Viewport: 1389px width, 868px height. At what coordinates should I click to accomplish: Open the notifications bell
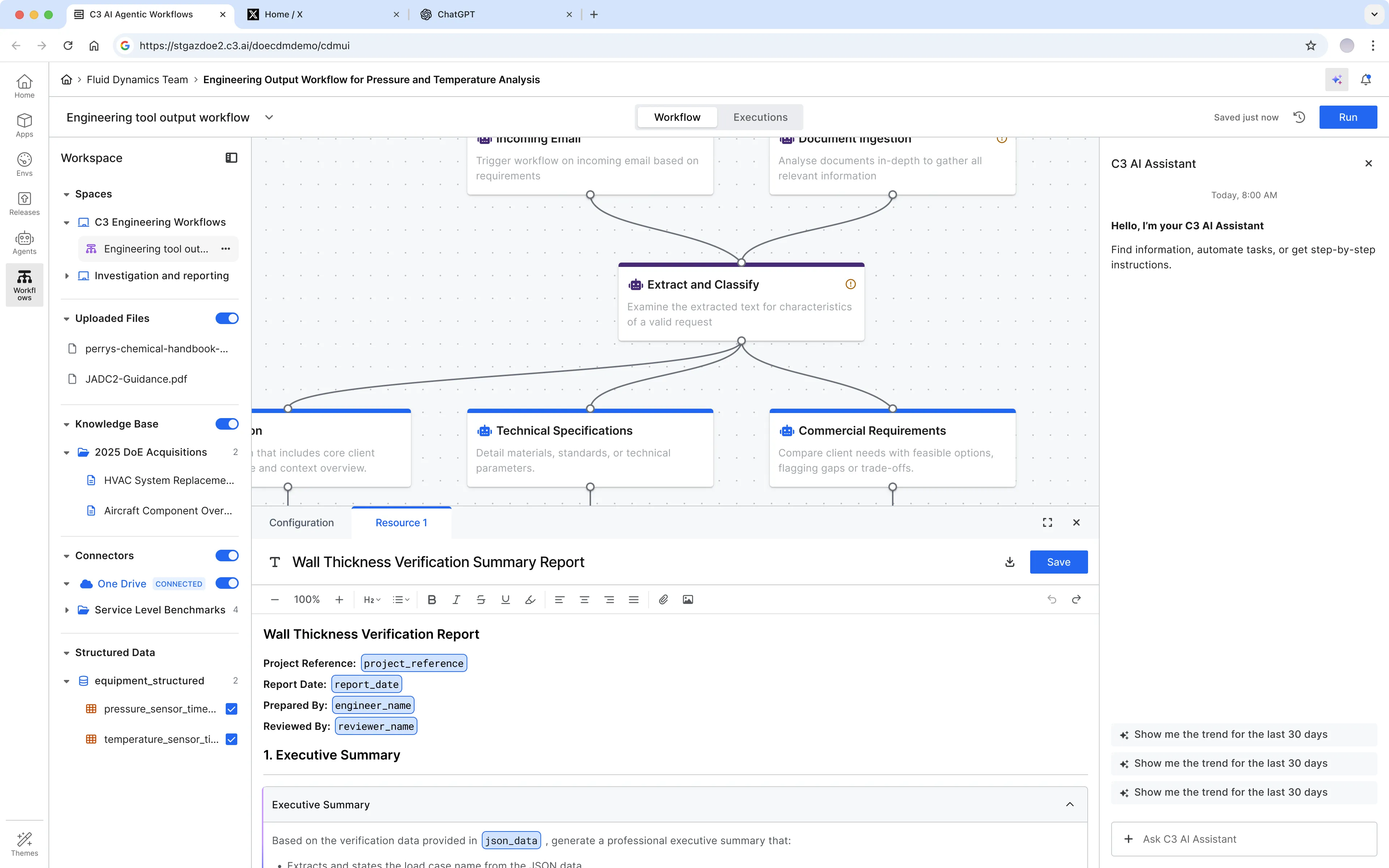click(x=1366, y=79)
